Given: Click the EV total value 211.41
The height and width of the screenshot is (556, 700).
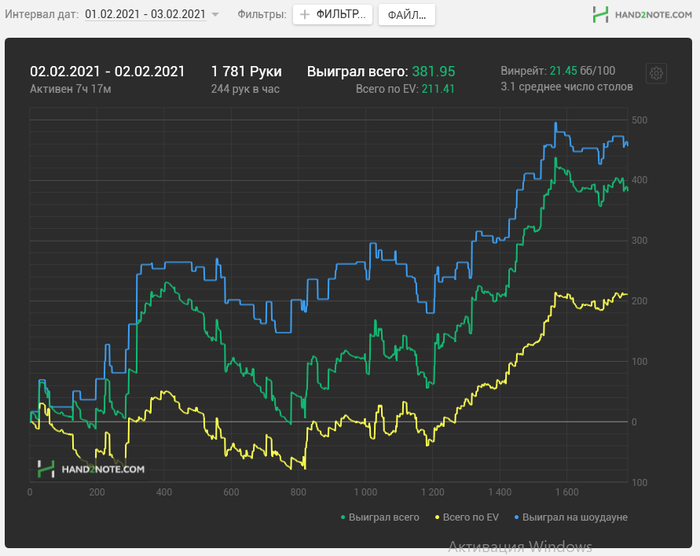Looking at the screenshot, I should point(438,89).
